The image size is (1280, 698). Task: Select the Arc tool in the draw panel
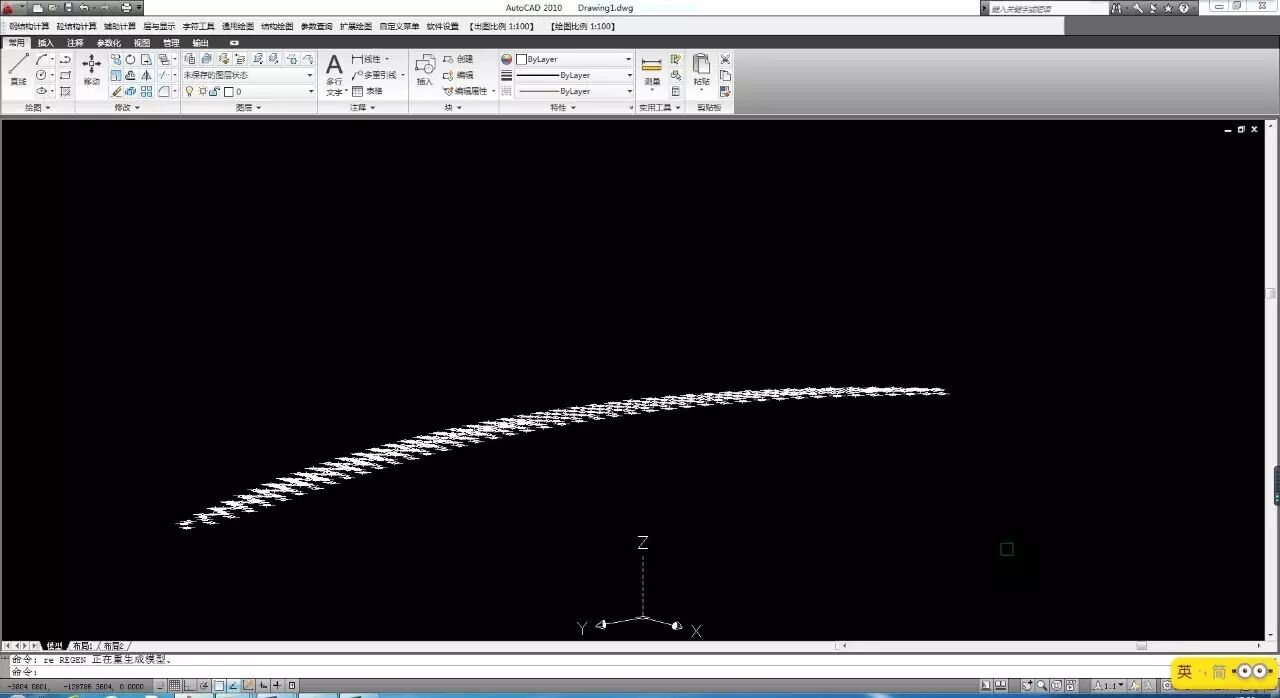click(42, 60)
